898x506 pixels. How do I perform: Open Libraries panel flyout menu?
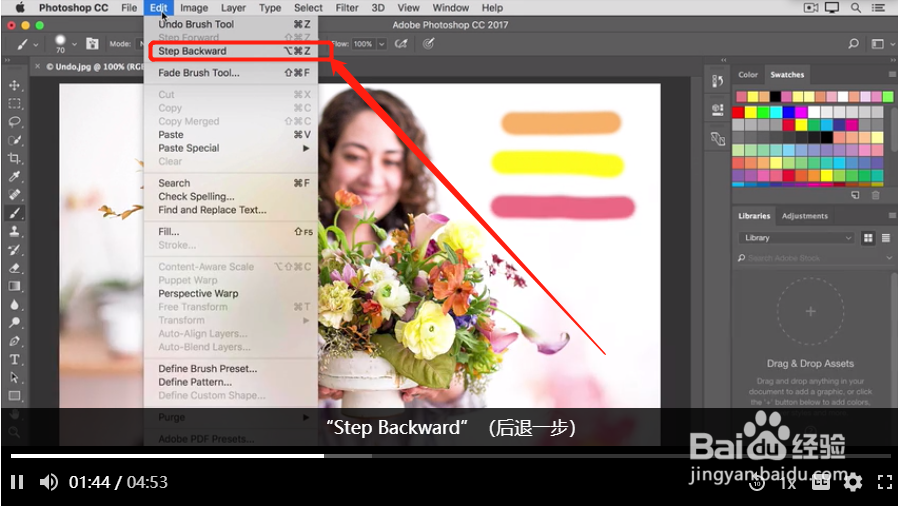892,216
